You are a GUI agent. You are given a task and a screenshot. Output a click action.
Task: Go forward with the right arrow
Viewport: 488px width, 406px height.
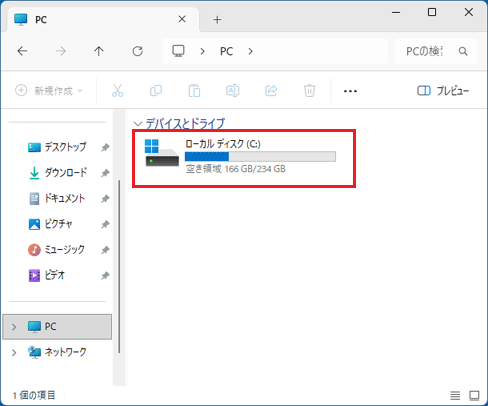tap(61, 51)
